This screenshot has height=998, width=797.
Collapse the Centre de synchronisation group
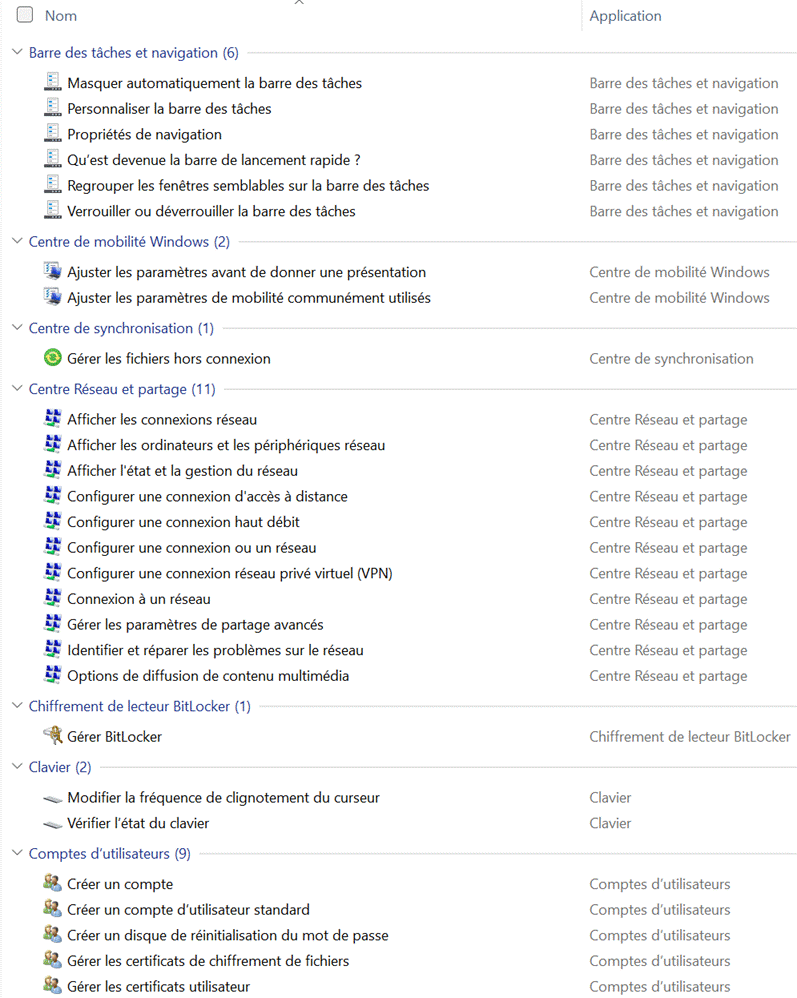(x=18, y=328)
